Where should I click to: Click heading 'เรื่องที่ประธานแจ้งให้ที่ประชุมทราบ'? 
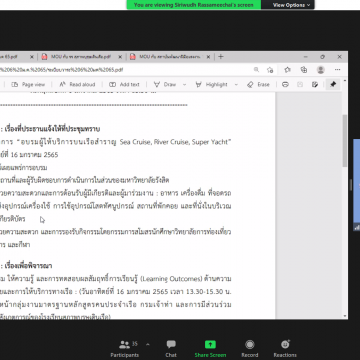click(52, 129)
